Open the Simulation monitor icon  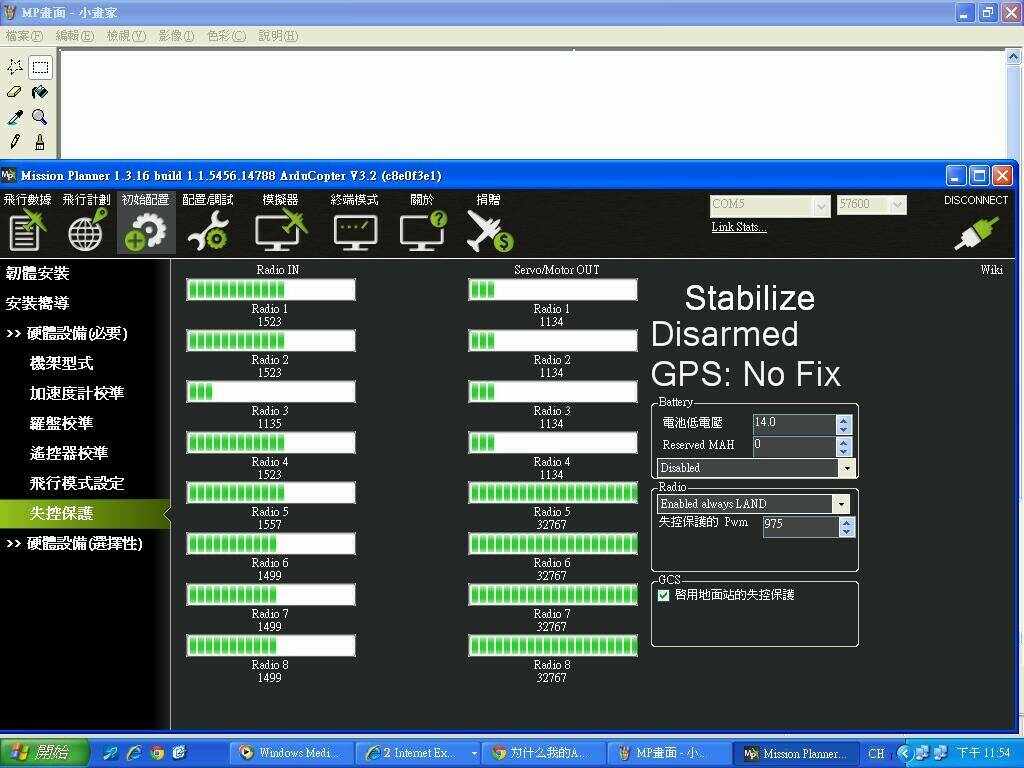coord(280,229)
